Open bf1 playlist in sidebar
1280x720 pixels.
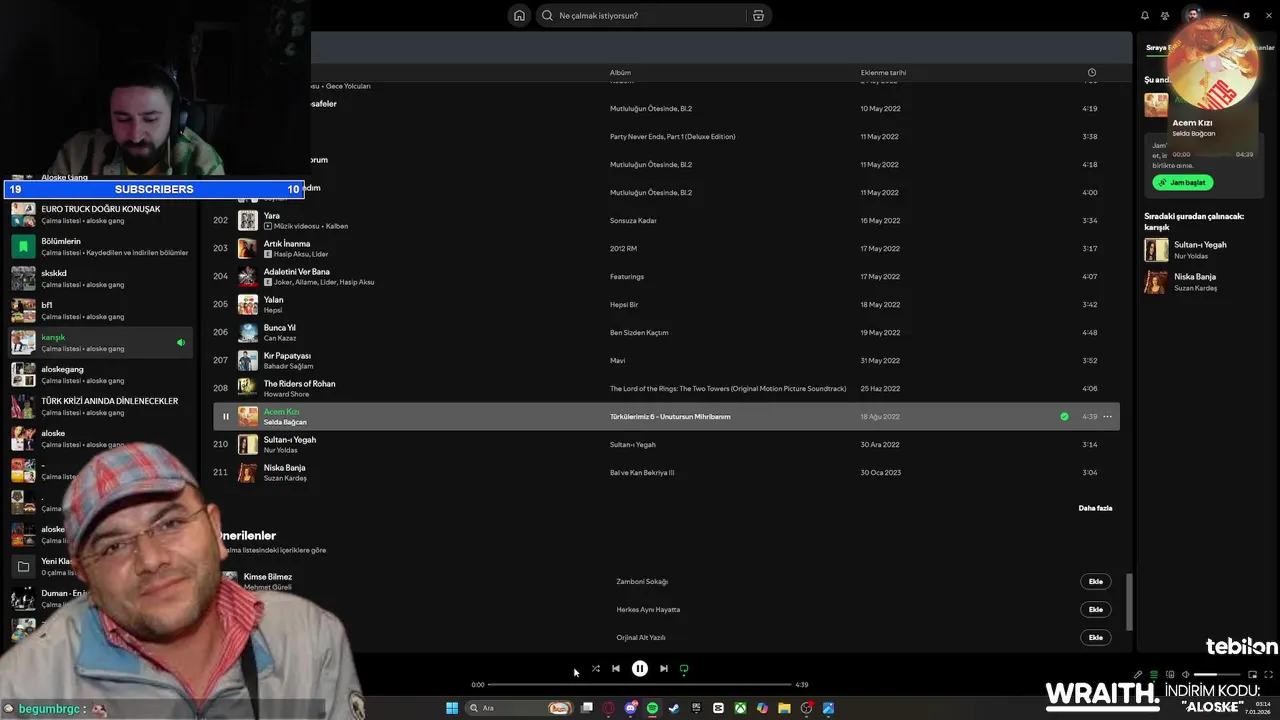101,310
